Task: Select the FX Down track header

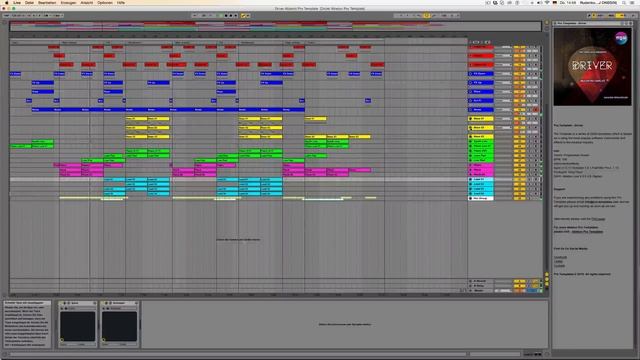Action: 481,74
